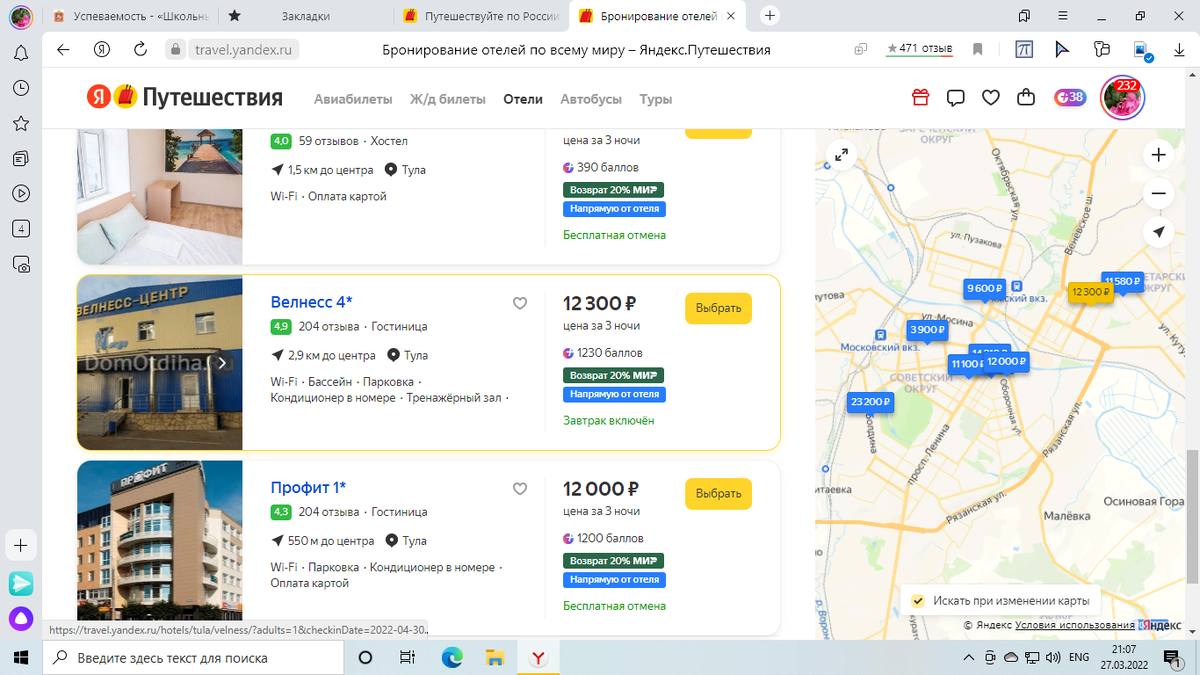Viewport: 1200px width, 675px height.
Task: Open hostel room photo thumbnail
Action: tap(159, 196)
